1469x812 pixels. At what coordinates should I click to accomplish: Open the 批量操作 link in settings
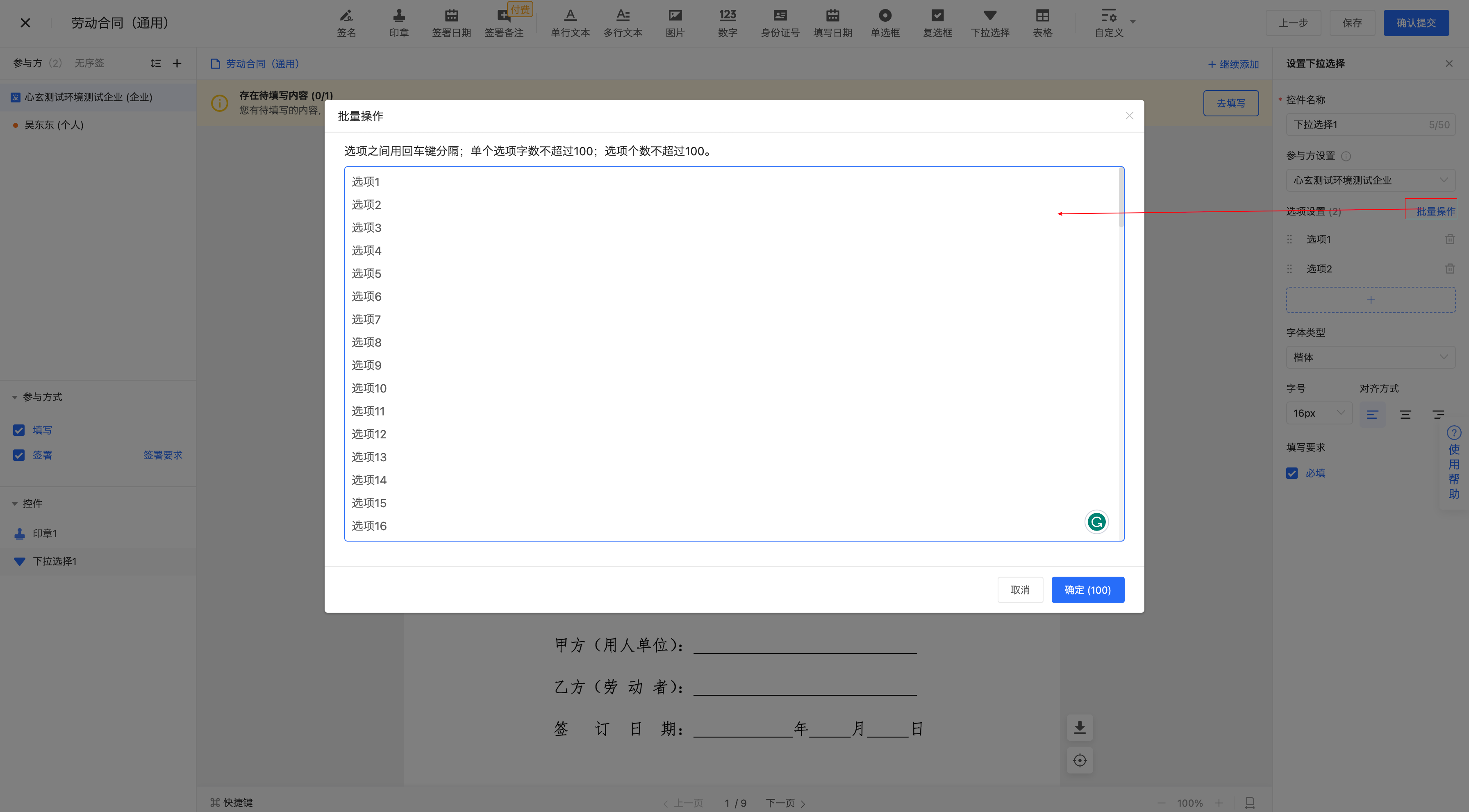pos(1435,211)
